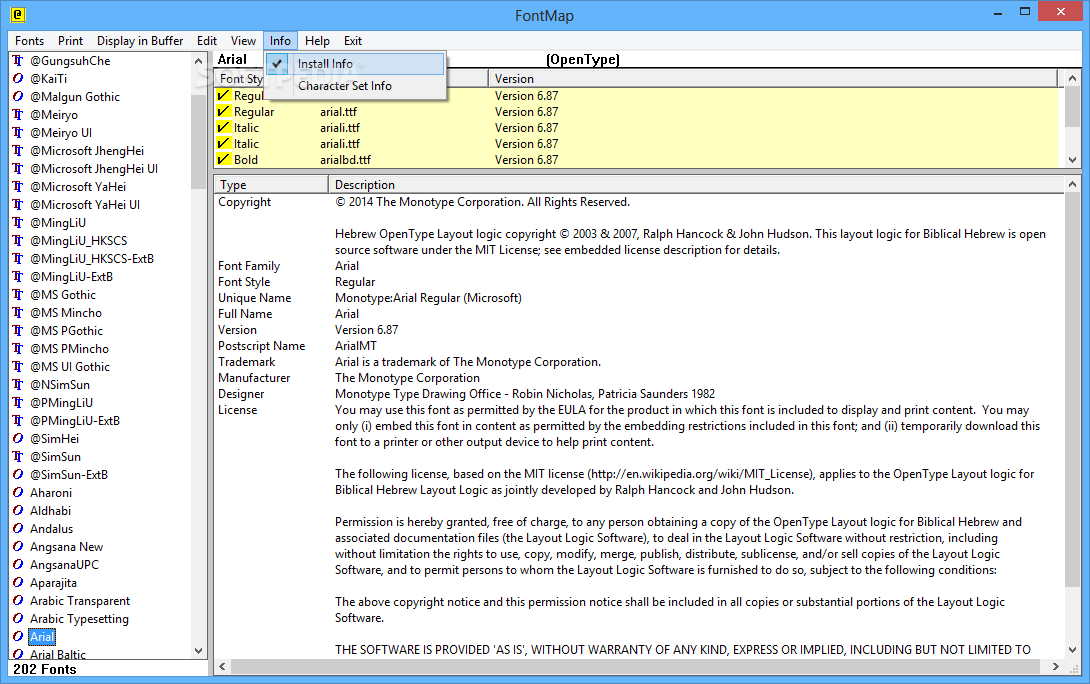Screen dimensions: 1090x684
Task: Click the TrueType icon beside @Microsoft JhengHei
Action: (18, 151)
